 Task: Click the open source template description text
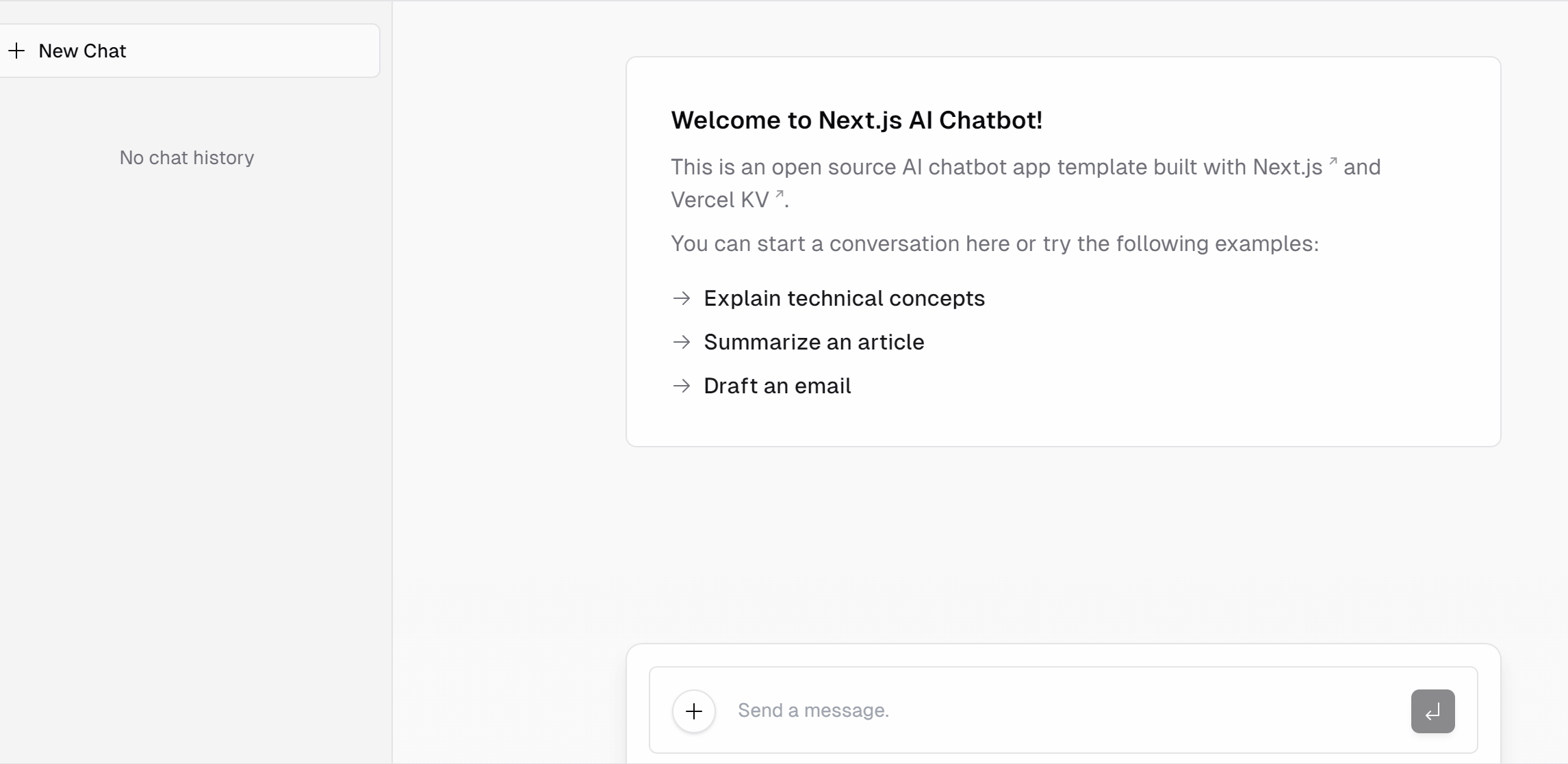click(x=1026, y=183)
